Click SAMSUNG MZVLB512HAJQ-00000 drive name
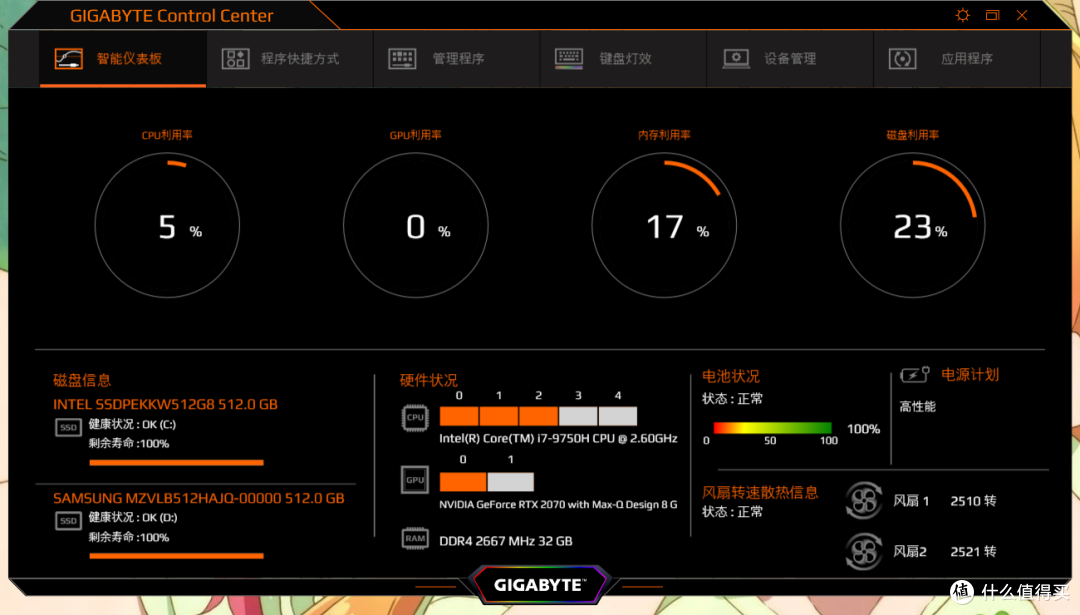The width and height of the screenshot is (1080, 615). tap(198, 498)
